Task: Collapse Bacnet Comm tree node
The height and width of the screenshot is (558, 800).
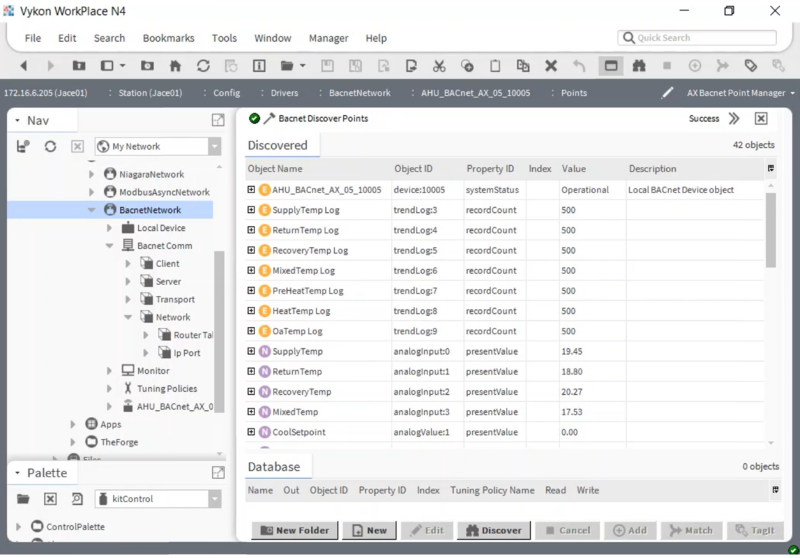Action: click(x=109, y=245)
